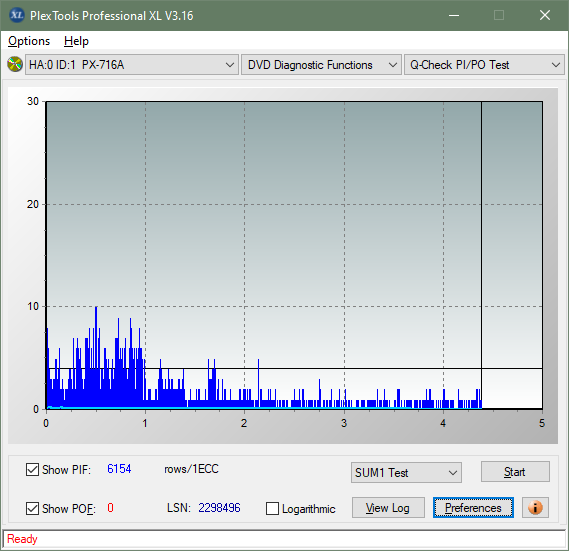569x551 pixels.
Task: Open the Q-Check PI/PO Test dropdown
Action: pos(484,65)
